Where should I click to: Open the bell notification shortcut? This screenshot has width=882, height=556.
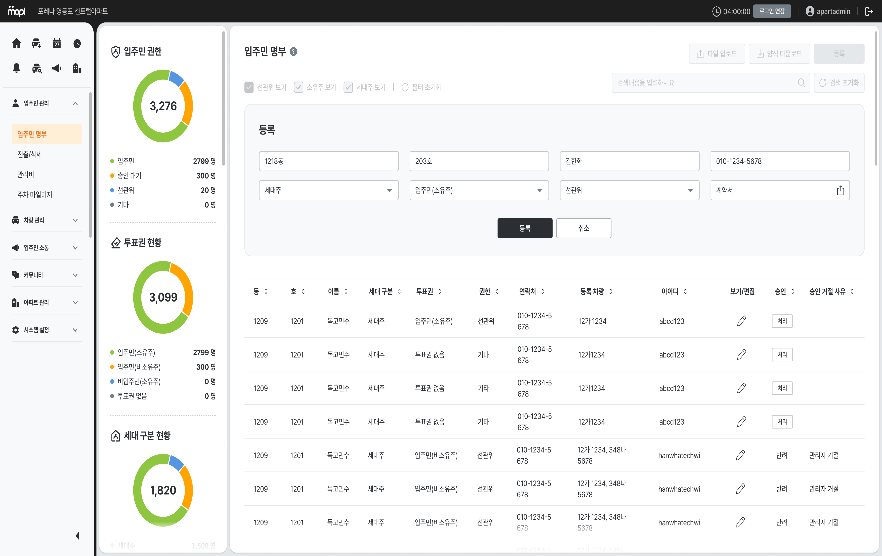pyautogui.click(x=16, y=68)
